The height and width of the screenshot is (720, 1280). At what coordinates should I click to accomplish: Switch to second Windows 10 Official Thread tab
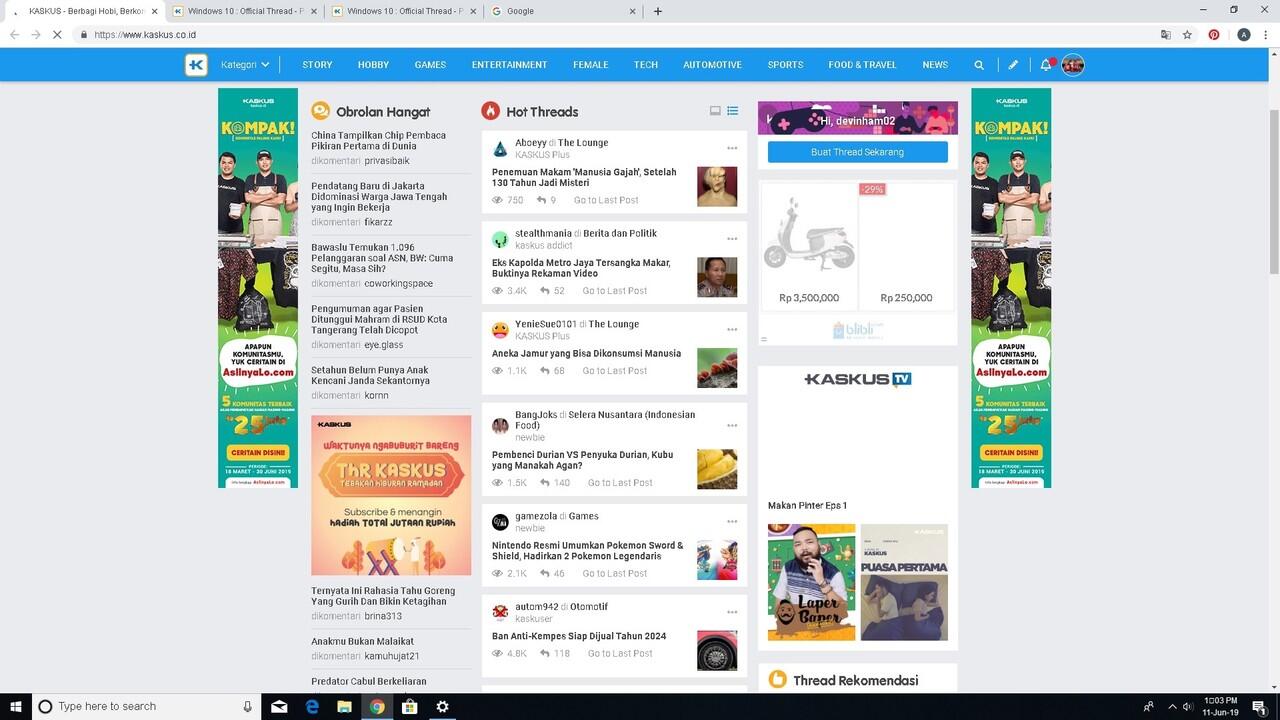404,11
